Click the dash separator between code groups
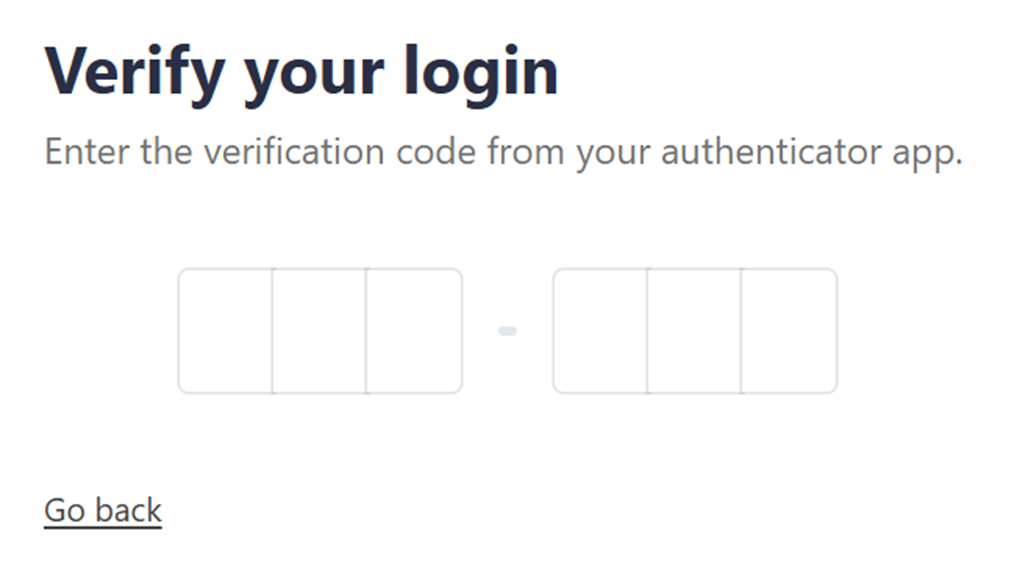Viewport: 1031px width, 573px height. tap(507, 331)
